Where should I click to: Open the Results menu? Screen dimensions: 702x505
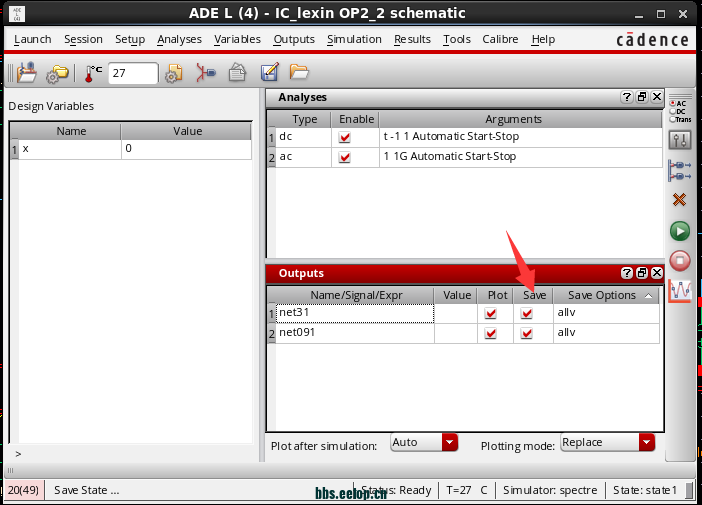point(412,39)
